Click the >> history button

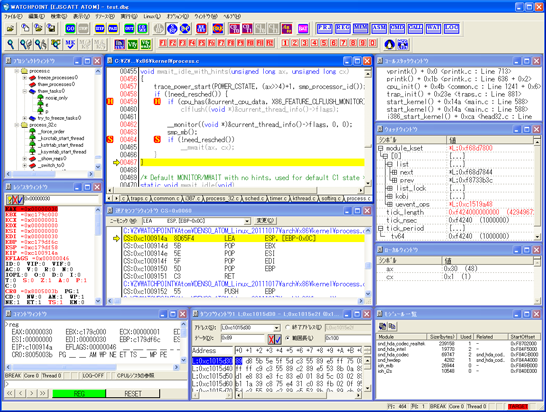[x=42, y=393]
